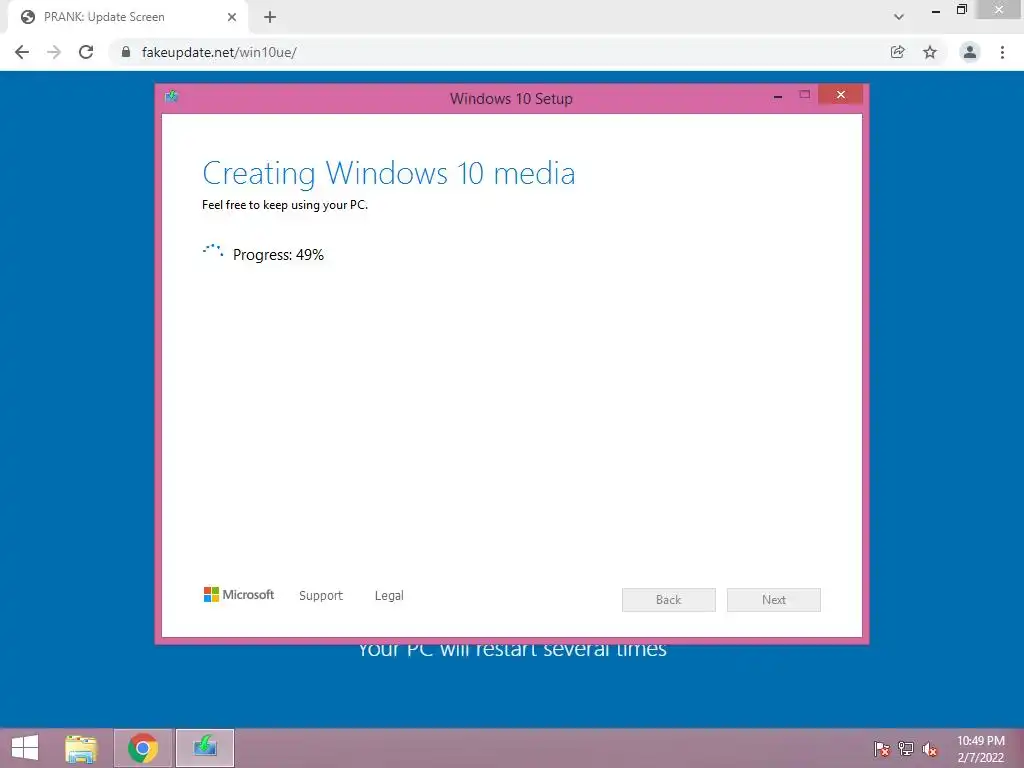Screen dimensions: 1024x768
Task: Click the lock icon in address bar
Action: [x=126, y=52]
